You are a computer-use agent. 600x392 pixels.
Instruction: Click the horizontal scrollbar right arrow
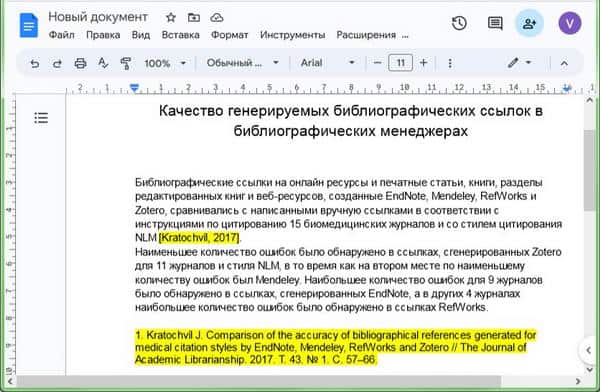578,381
